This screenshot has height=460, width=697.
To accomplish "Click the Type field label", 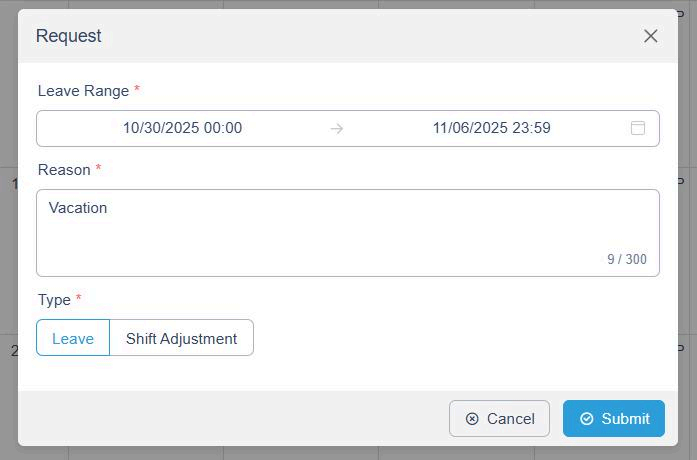I will [54, 300].
